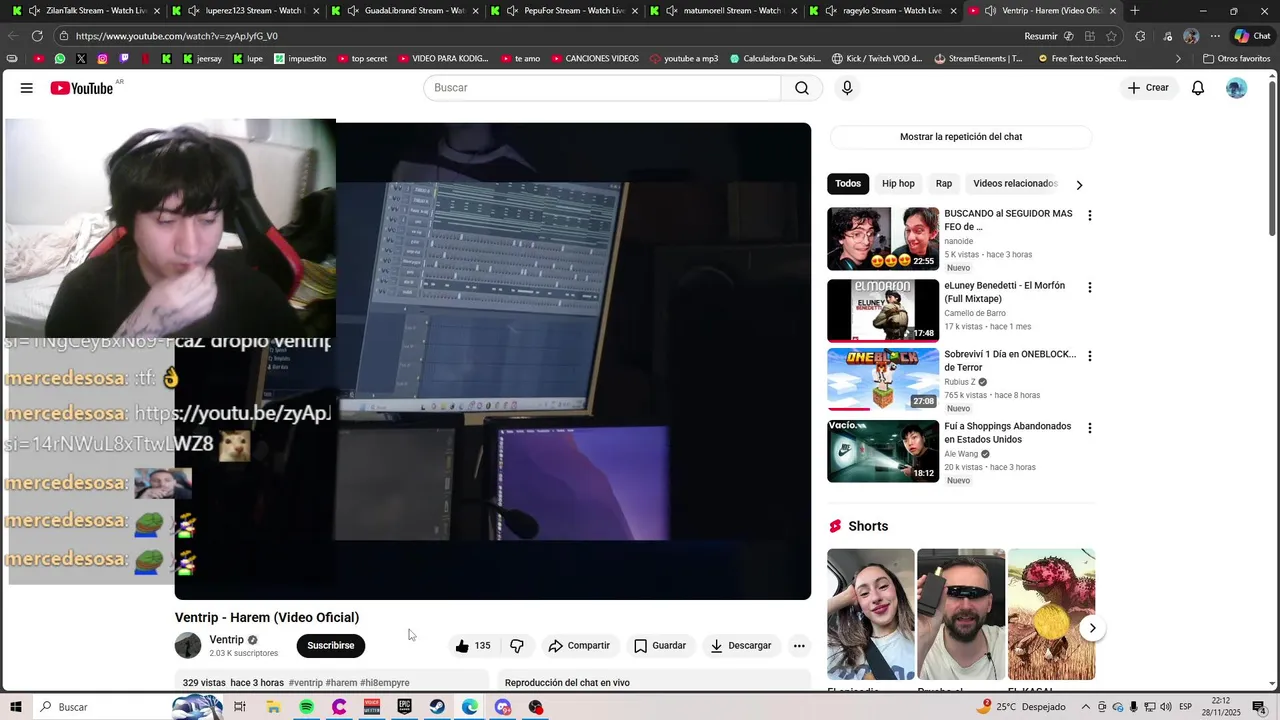Open File Explorer from the taskbar
The width and height of the screenshot is (1280, 720).
pyautogui.click(x=273, y=707)
